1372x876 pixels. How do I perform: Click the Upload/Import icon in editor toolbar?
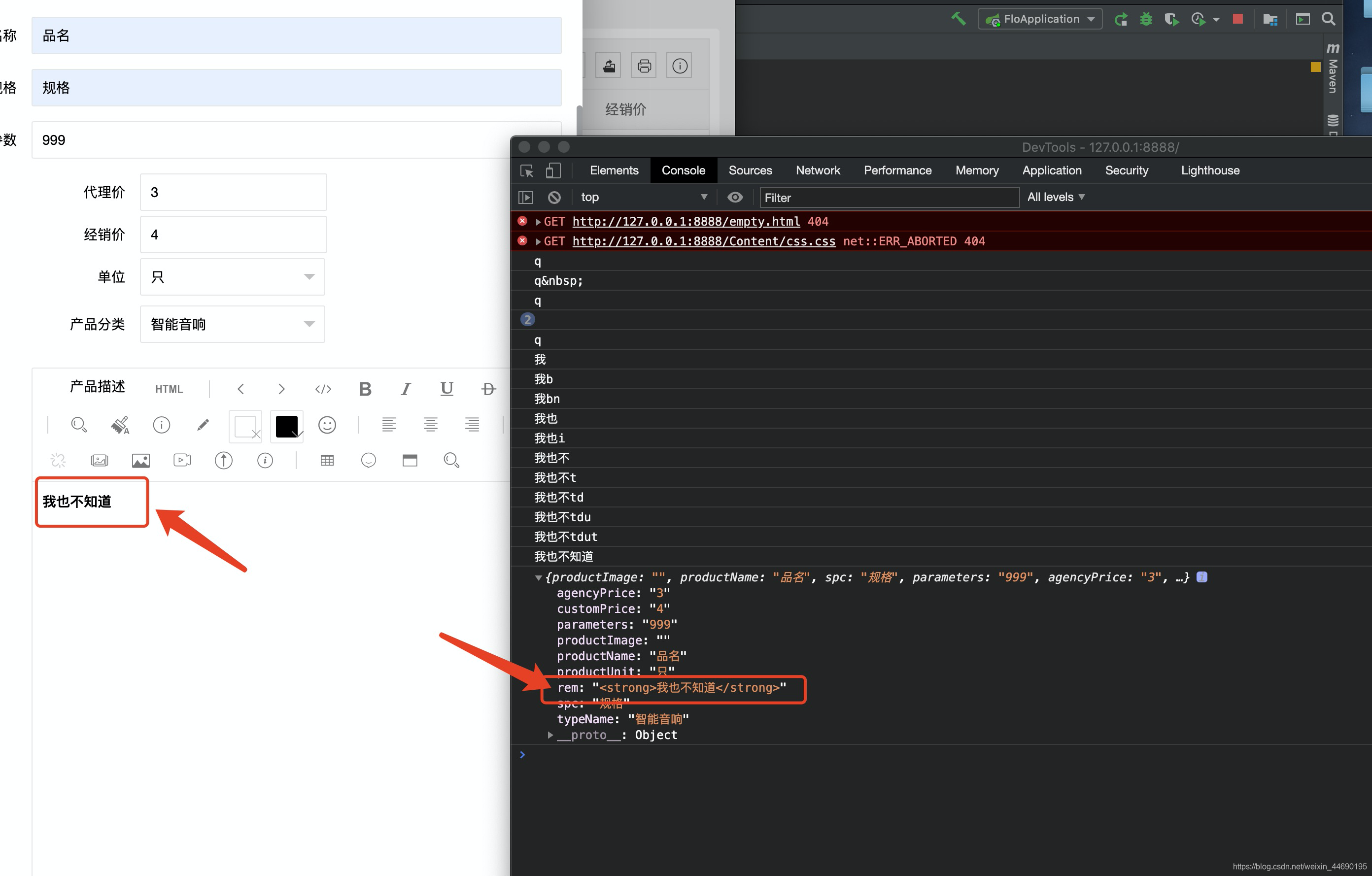tap(222, 459)
